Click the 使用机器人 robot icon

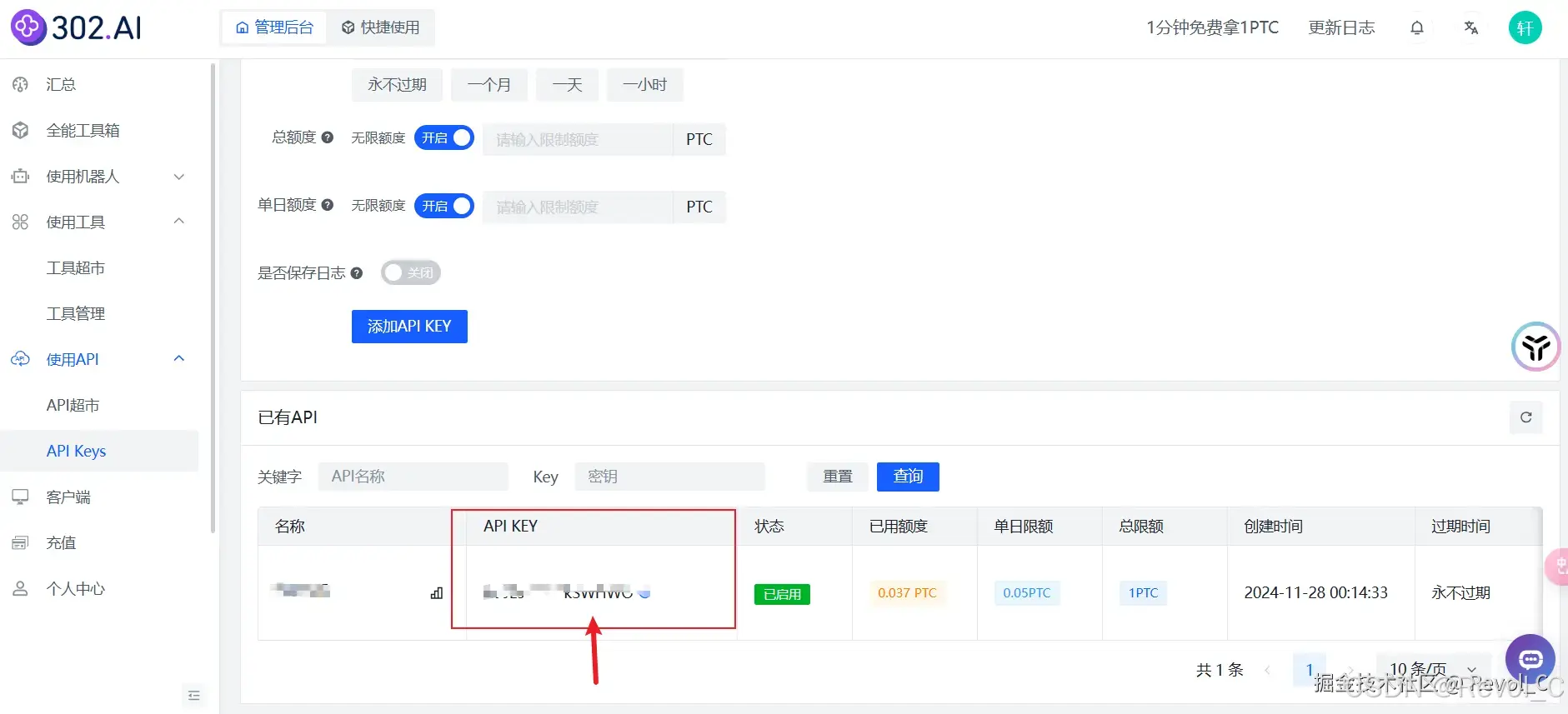(21, 176)
